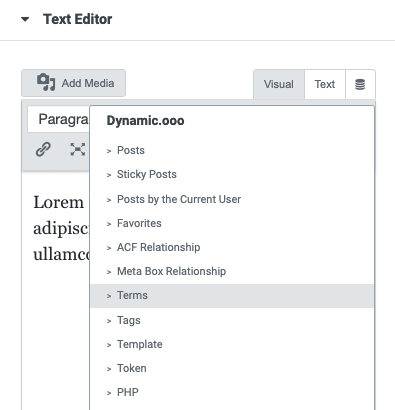
Task: Switch to the Text tab
Action: point(325,84)
